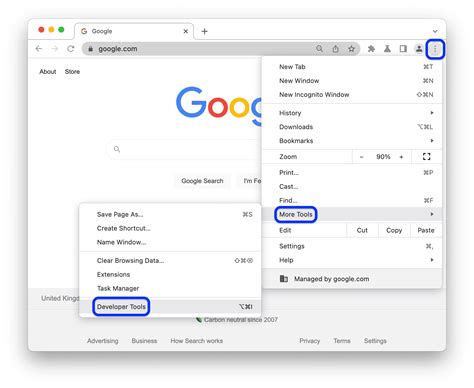Go forward using the right arrow icon

[55, 49]
